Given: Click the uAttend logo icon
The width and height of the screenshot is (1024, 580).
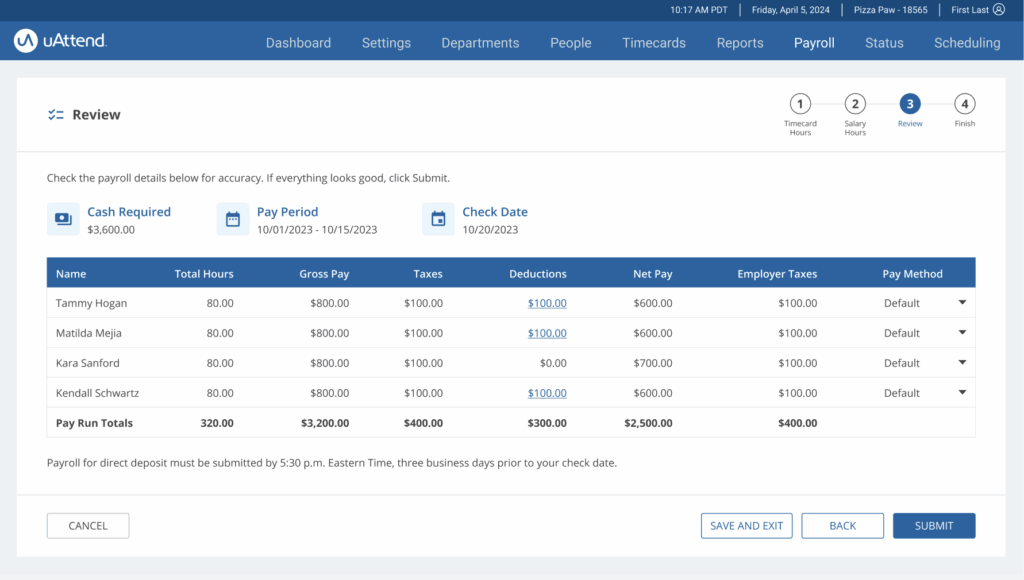Looking at the screenshot, I should pos(26,41).
